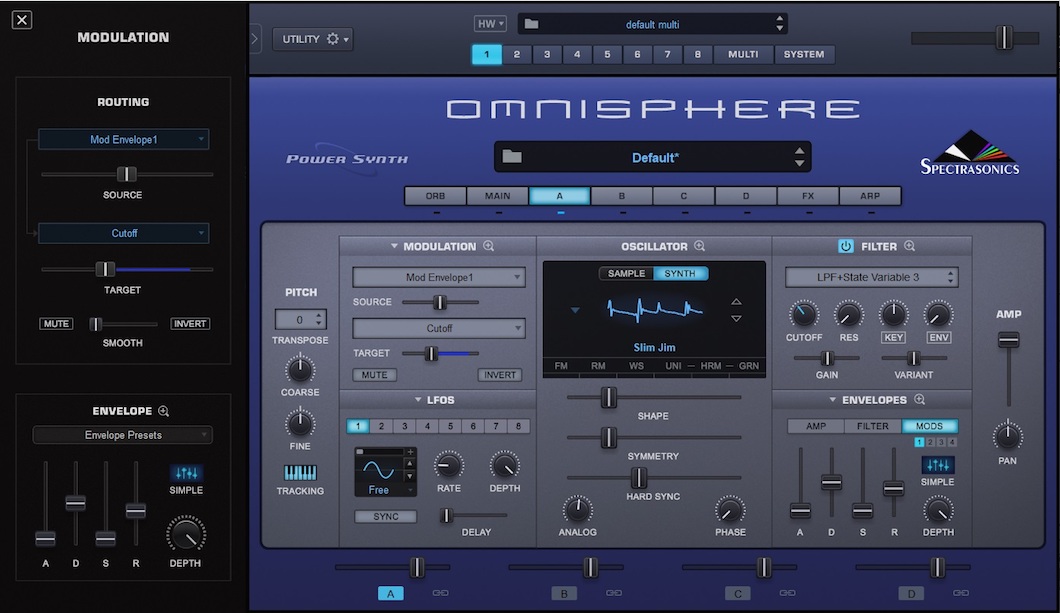
Task: Click the GRN oscillator option
Action: 748,366
